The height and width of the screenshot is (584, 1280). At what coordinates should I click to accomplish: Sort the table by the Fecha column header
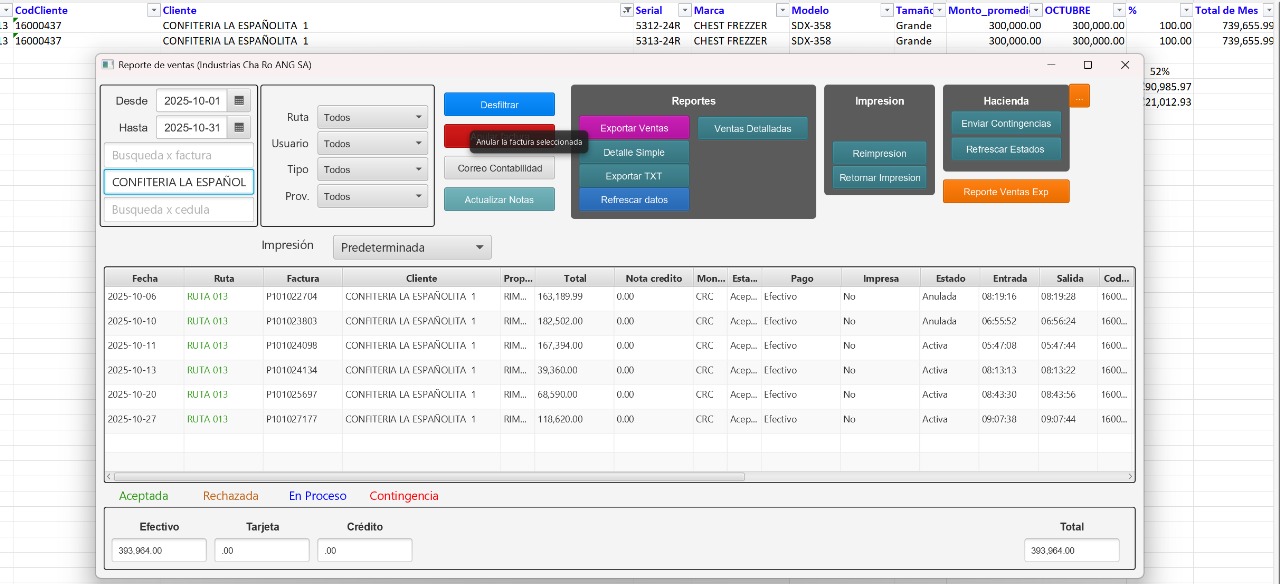pyautogui.click(x=144, y=278)
